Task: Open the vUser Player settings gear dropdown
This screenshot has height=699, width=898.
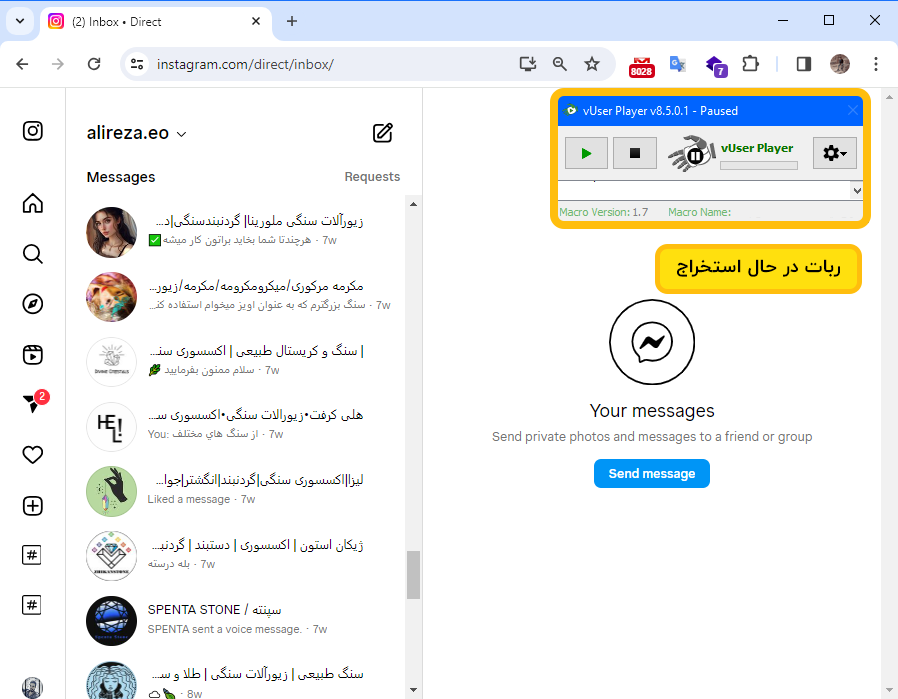Action: click(x=834, y=153)
